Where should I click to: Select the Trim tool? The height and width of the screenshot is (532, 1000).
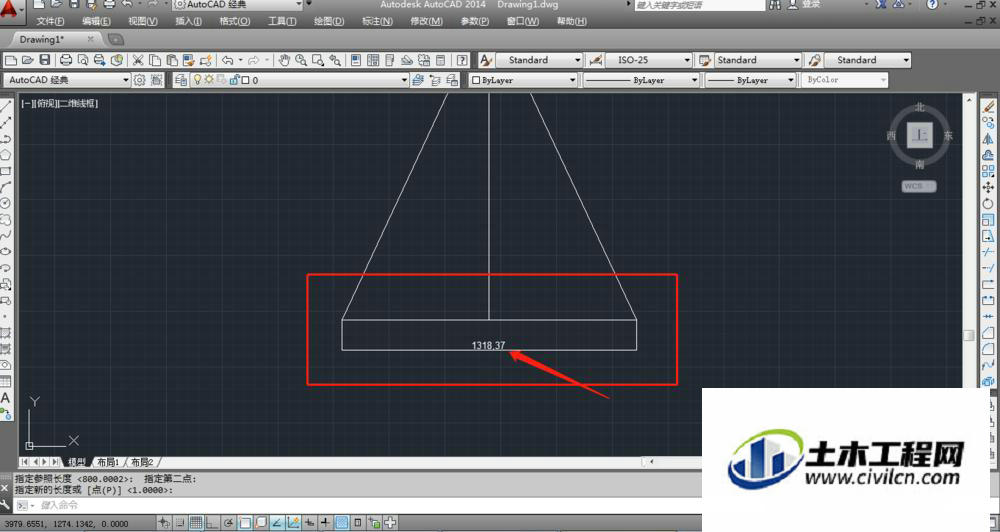(988, 252)
